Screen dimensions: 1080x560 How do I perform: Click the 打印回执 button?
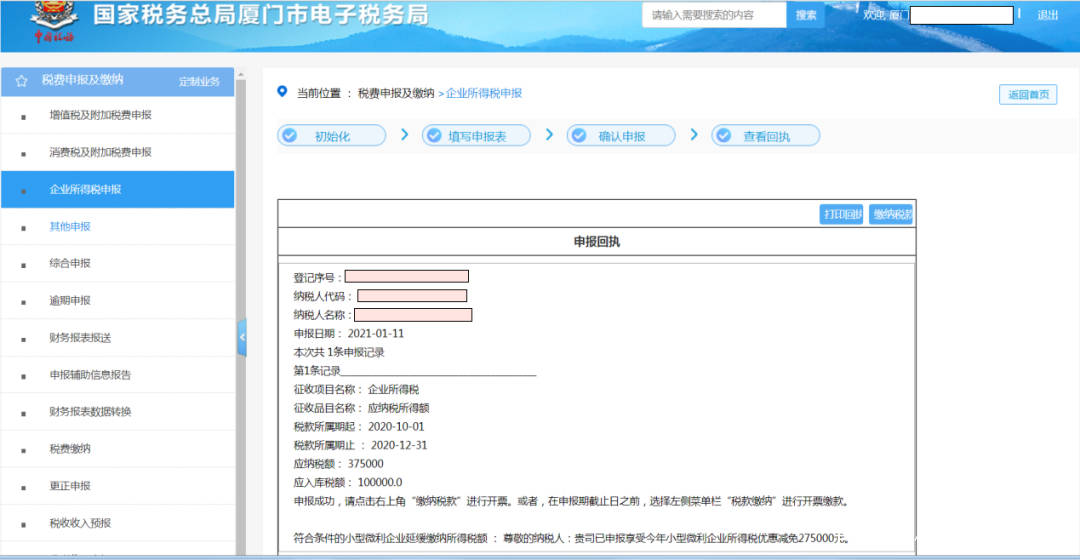842,214
